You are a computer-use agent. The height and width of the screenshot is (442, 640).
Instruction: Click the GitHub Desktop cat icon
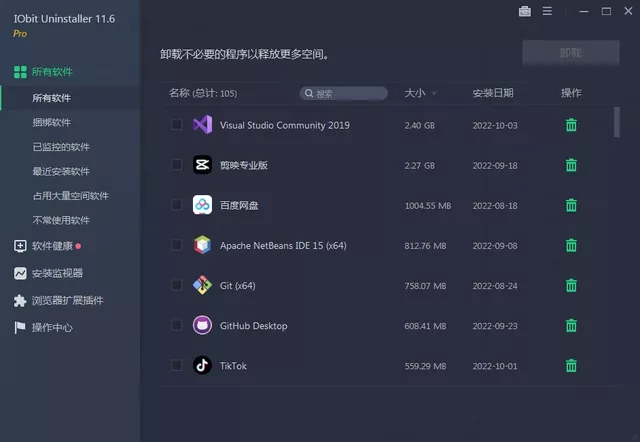coord(202,325)
